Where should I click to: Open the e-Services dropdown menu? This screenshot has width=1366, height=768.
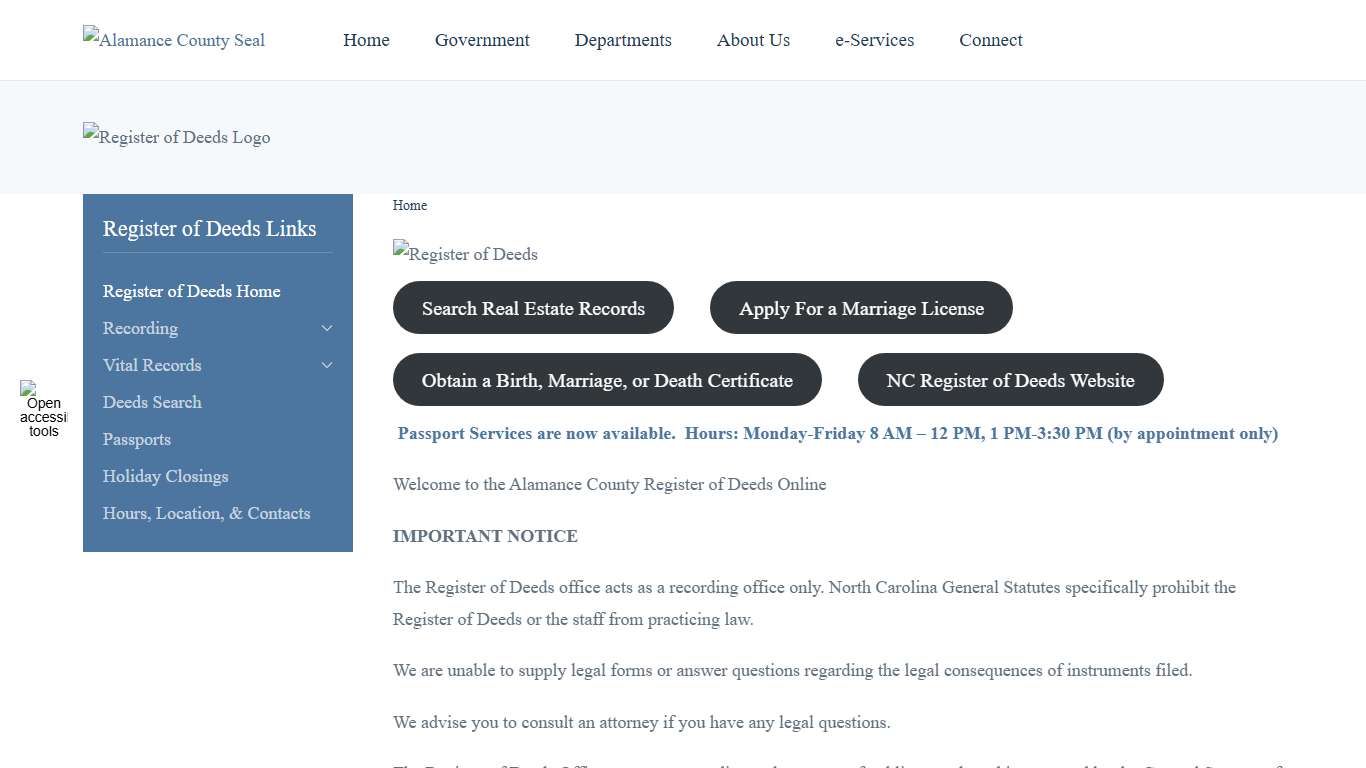click(x=874, y=40)
